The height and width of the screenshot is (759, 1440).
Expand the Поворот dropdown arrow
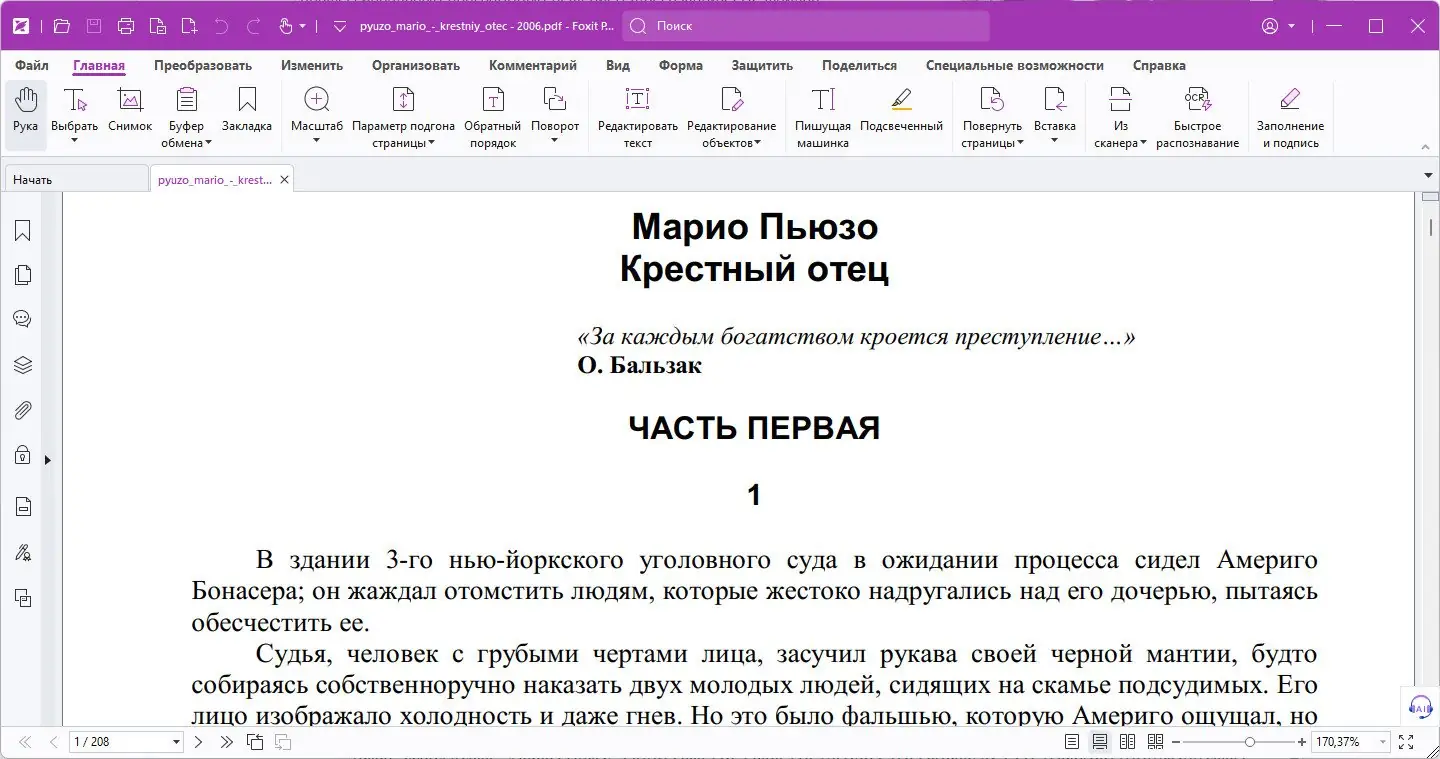[x=555, y=140]
